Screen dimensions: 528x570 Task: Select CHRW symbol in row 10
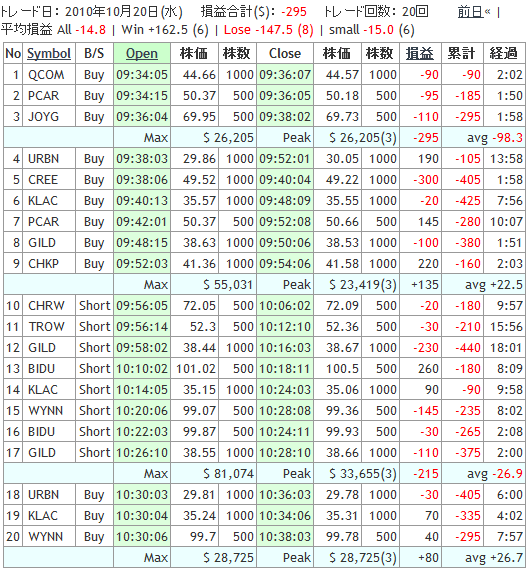point(46,306)
